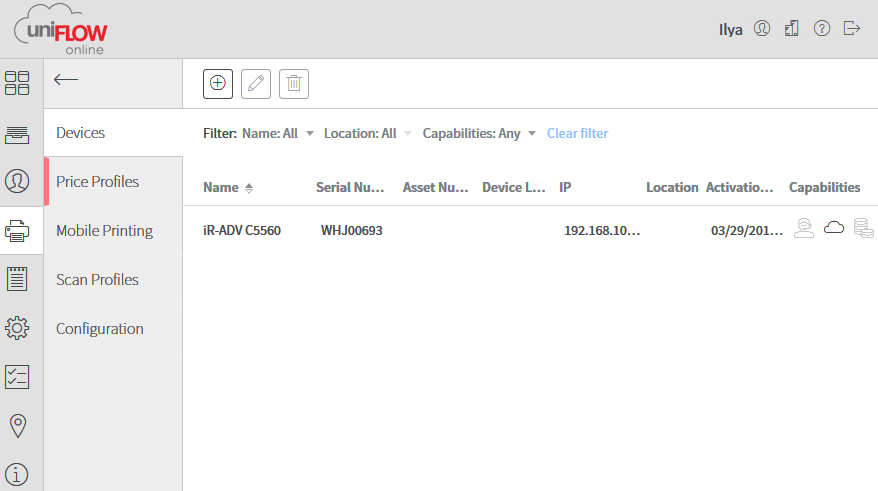
Task: Click serial number WHJ00693
Action: tap(352, 230)
